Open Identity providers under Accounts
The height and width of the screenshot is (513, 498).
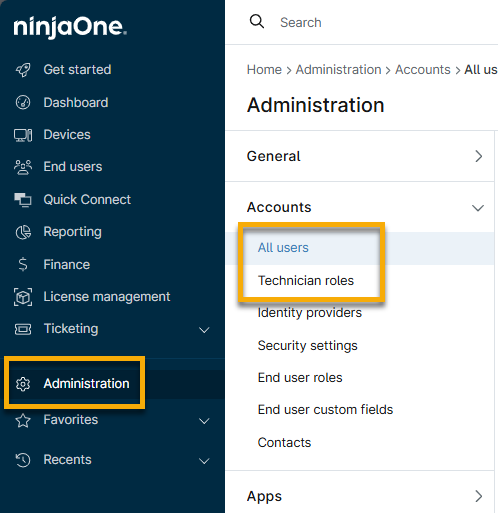[x=310, y=313]
